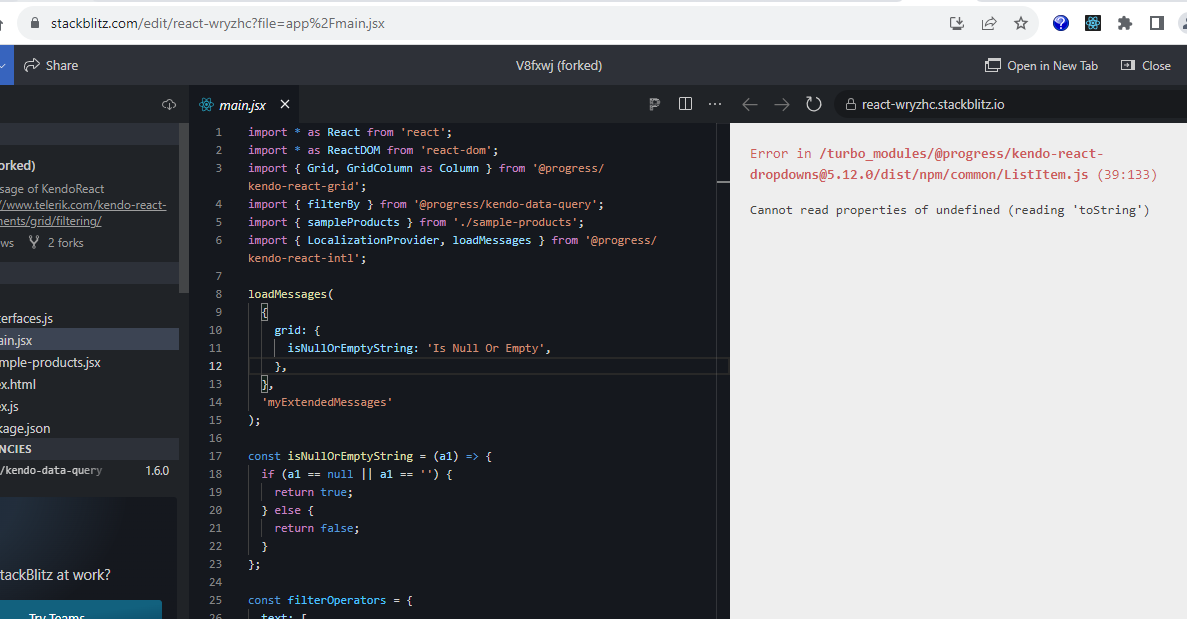Click the V8fxwj (forked) project title
The image size is (1187, 619).
pos(559,66)
